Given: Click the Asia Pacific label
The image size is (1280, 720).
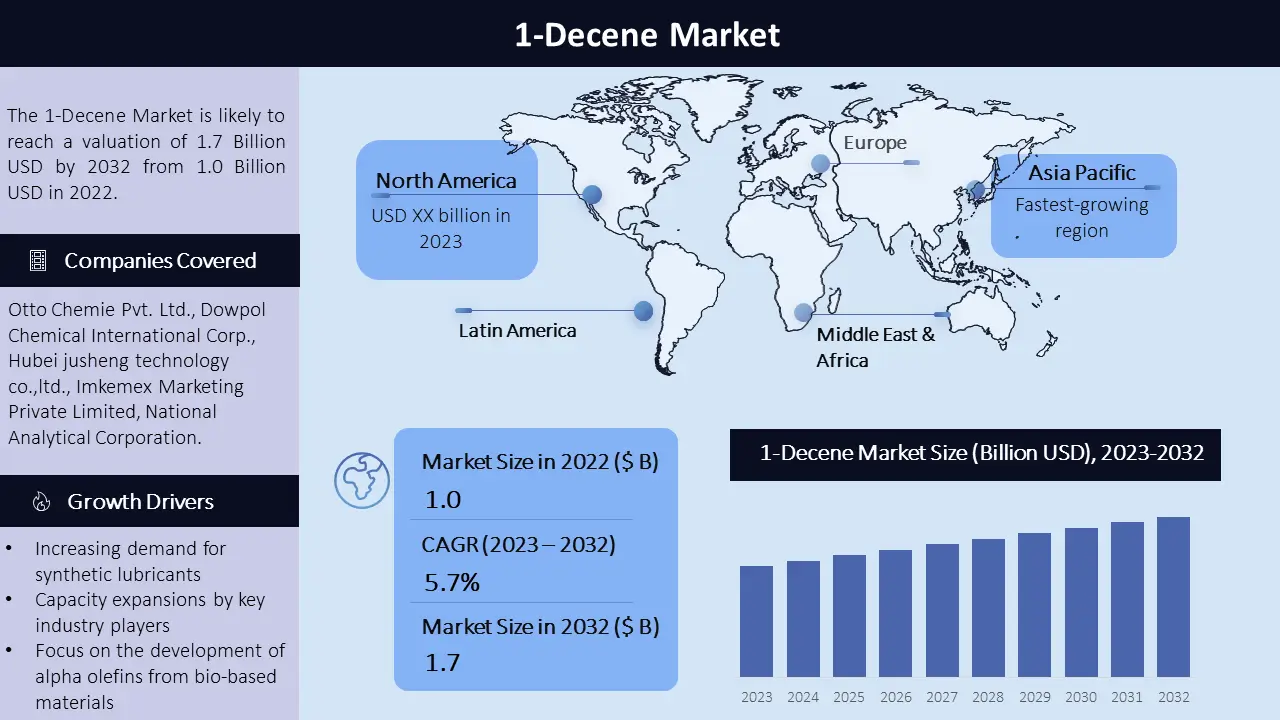Looking at the screenshot, I should (1082, 173).
